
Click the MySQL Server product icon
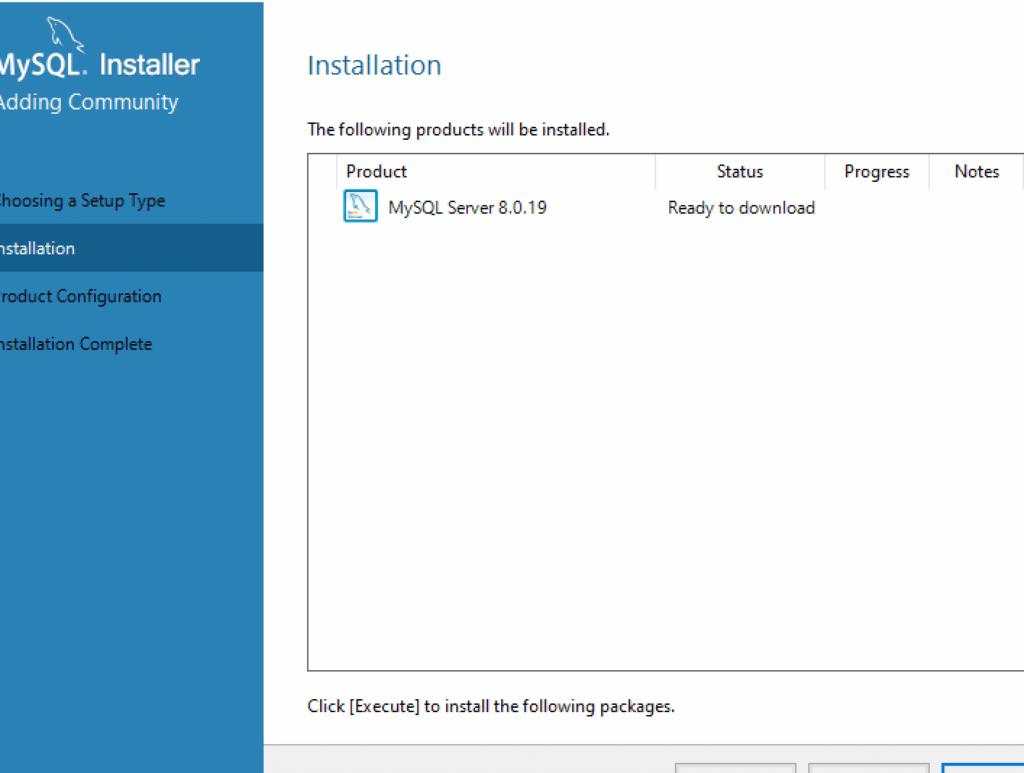(360, 206)
